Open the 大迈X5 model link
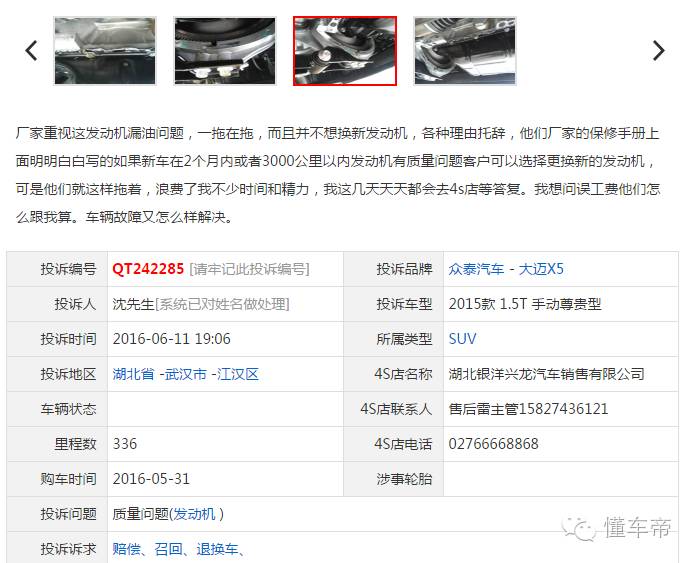Viewport: 695px width, 563px height. click(541, 269)
